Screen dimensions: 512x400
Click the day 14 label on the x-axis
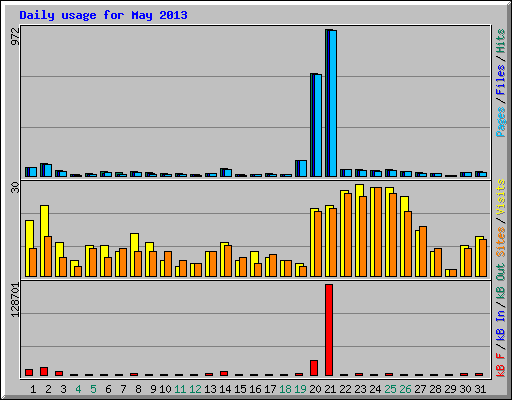225,389
